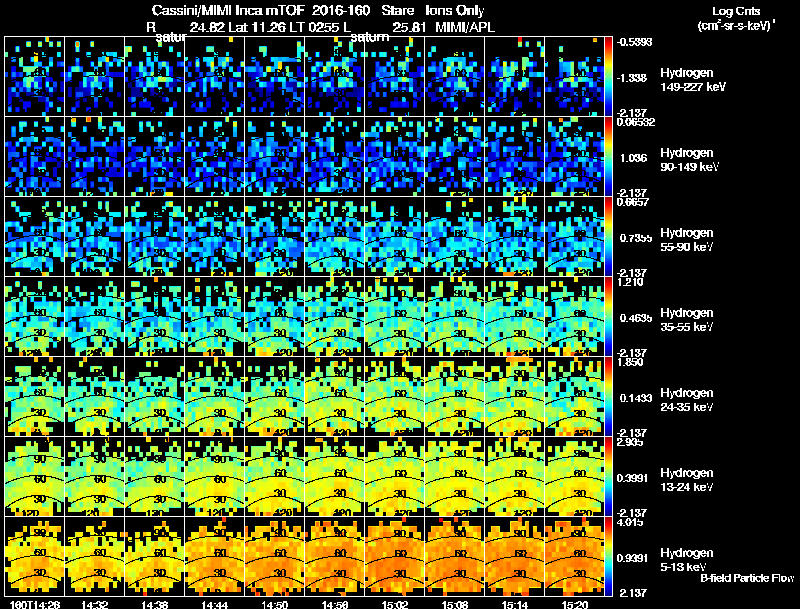Click the Hydrogen 90-149 keV color bar

[x=608, y=157]
